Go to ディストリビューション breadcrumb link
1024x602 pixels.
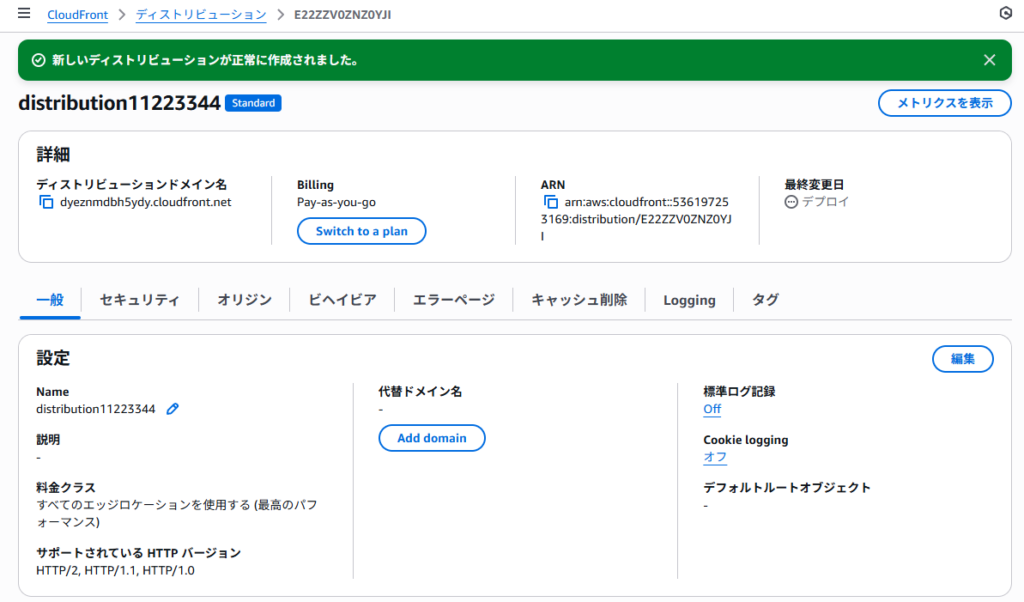pos(201,15)
